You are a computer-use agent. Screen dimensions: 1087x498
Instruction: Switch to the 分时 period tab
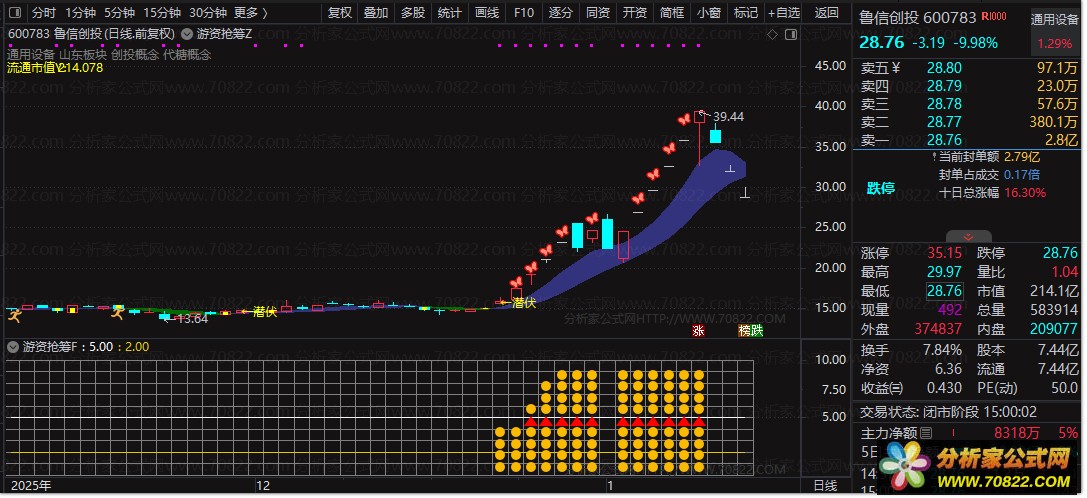[43, 12]
